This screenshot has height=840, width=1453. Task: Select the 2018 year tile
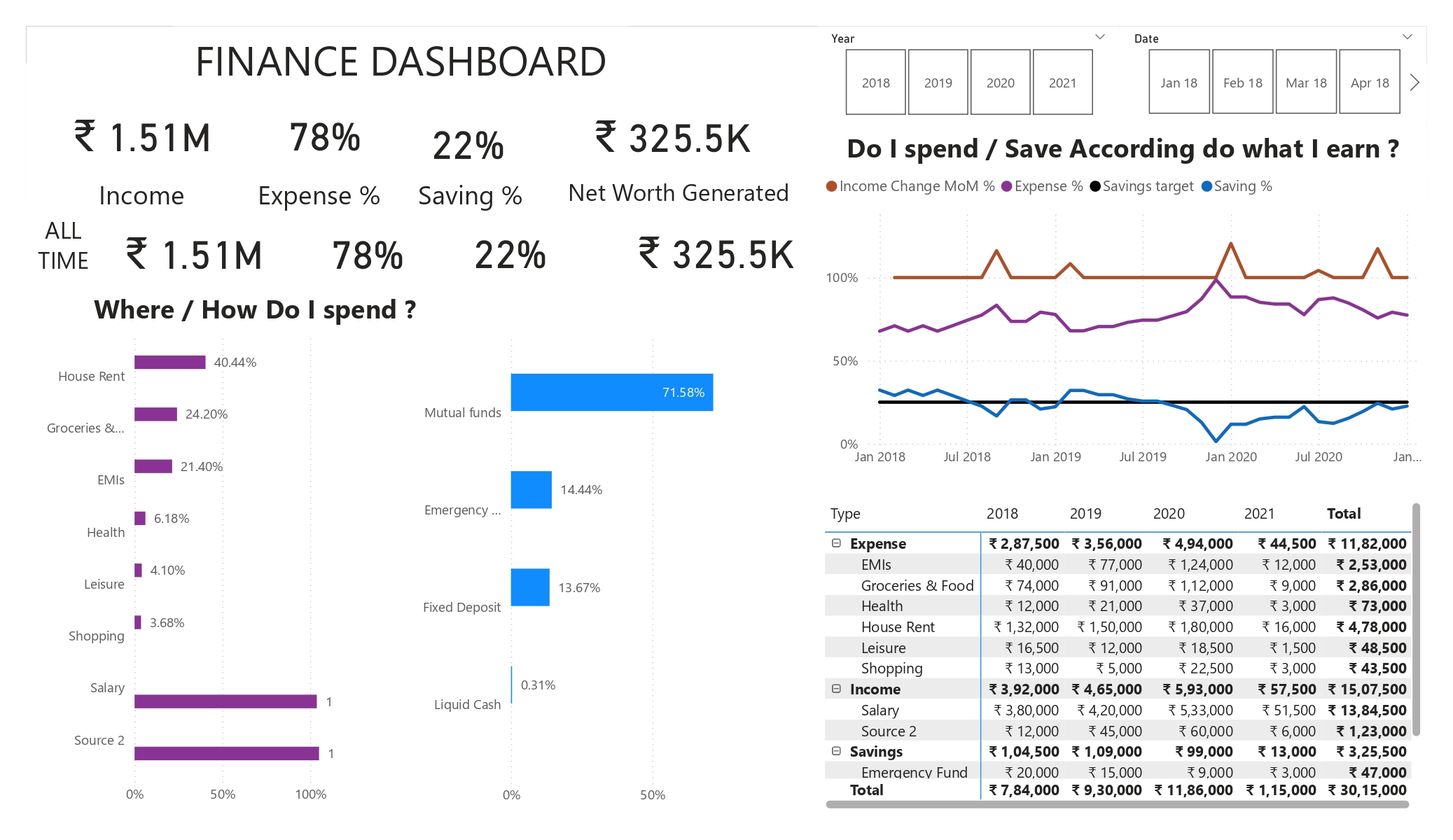pos(875,83)
